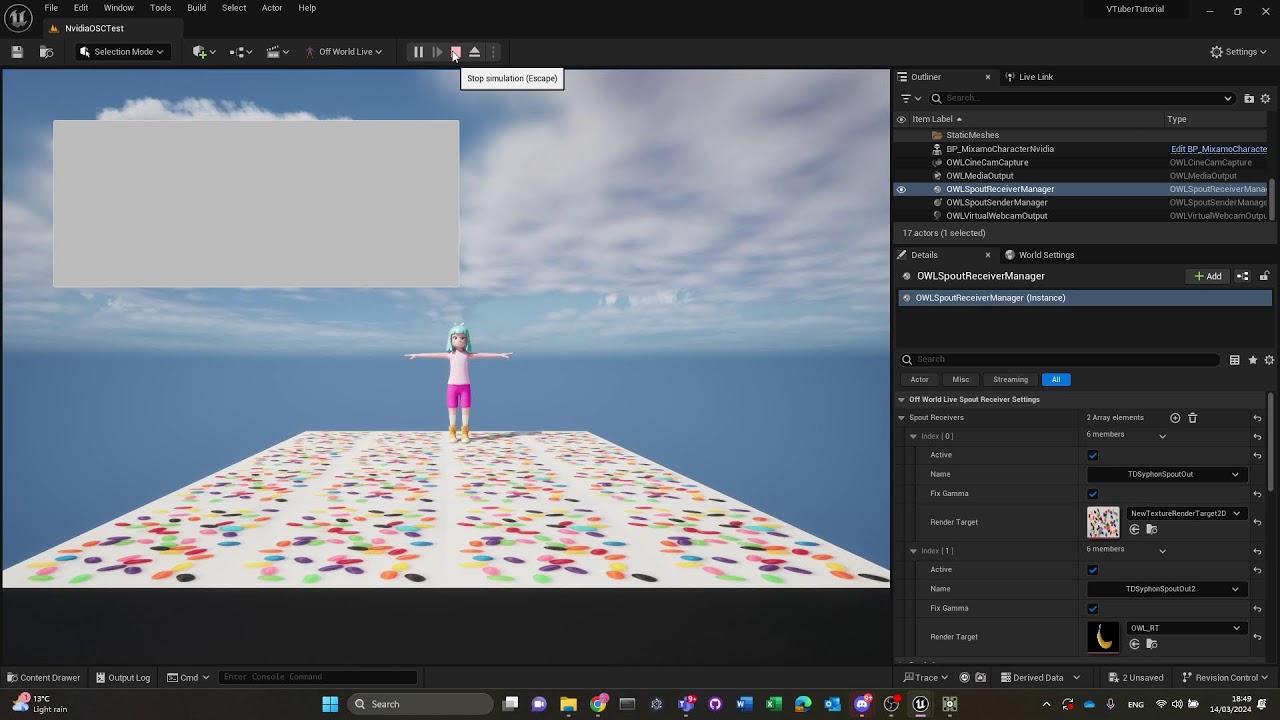Open the Edit BP_MixamoCharacter blueprint link
Viewport: 1280px width, 720px height.
tap(1219, 149)
